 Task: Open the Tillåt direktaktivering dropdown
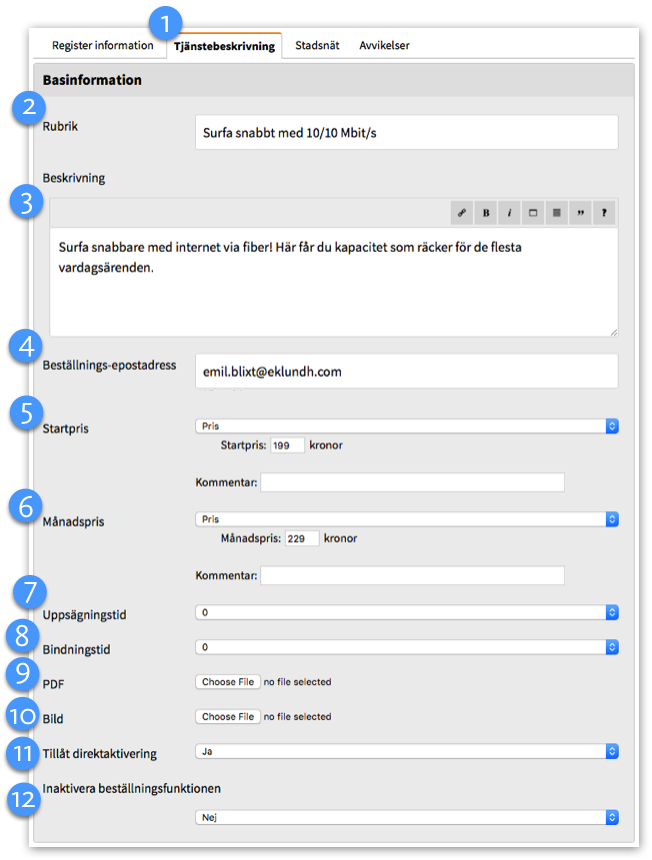(x=406, y=751)
